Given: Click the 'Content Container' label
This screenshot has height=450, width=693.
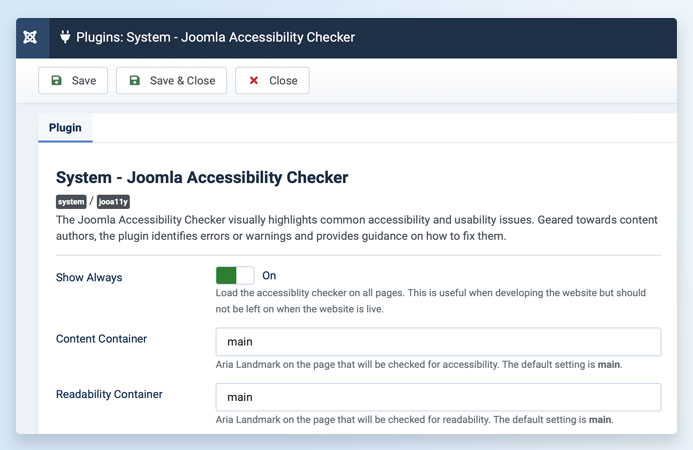Looking at the screenshot, I should 101,339.
